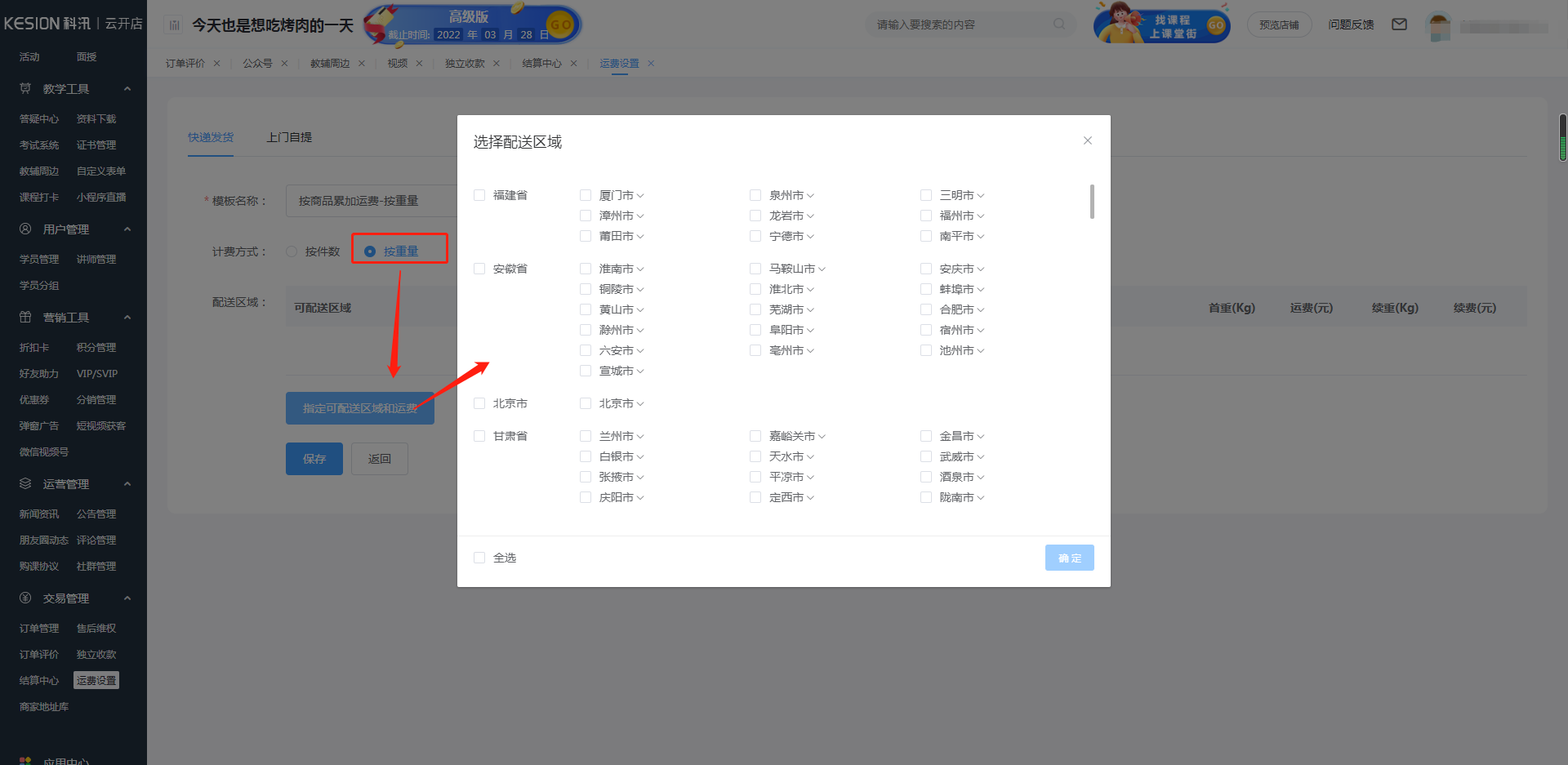Open the 订单评价 page tab
Screen dimensions: 1568x765
pyautogui.click(x=185, y=63)
